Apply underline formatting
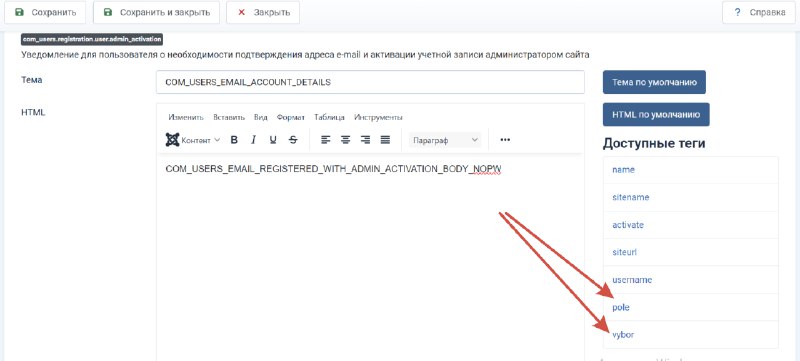This screenshot has width=800, height=361. click(x=273, y=140)
